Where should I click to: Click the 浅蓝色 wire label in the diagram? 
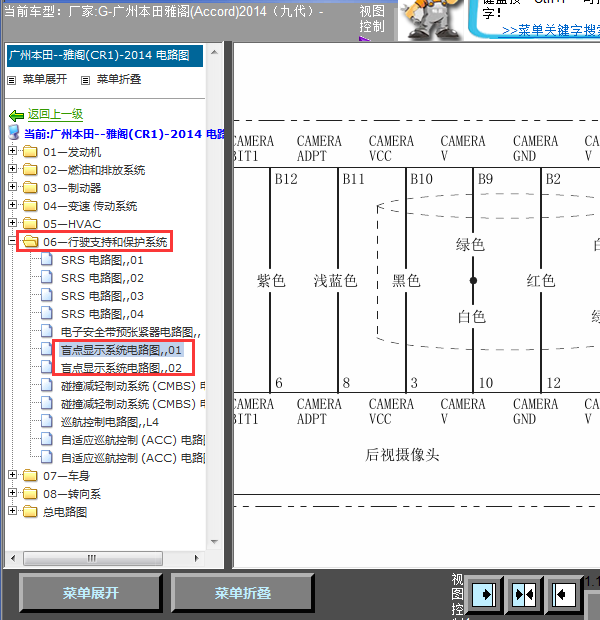pos(335,281)
